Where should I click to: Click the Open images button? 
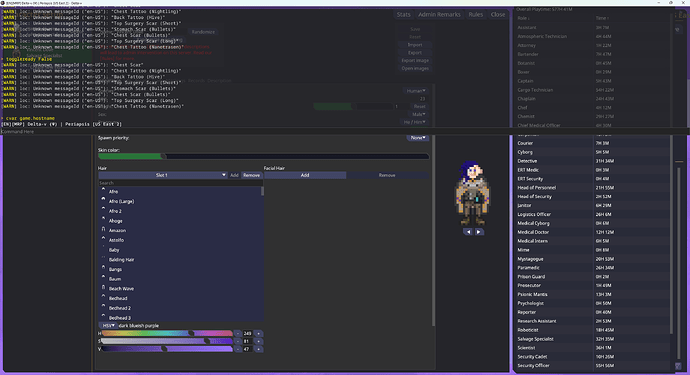tap(415, 68)
